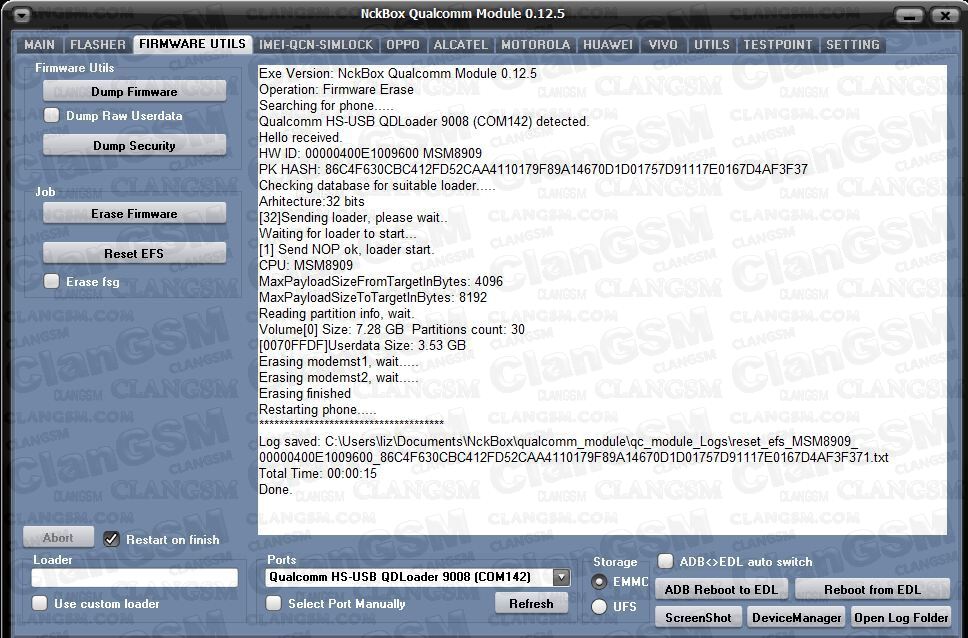Open Log Folder
The height and width of the screenshot is (638, 968).
coord(901,618)
